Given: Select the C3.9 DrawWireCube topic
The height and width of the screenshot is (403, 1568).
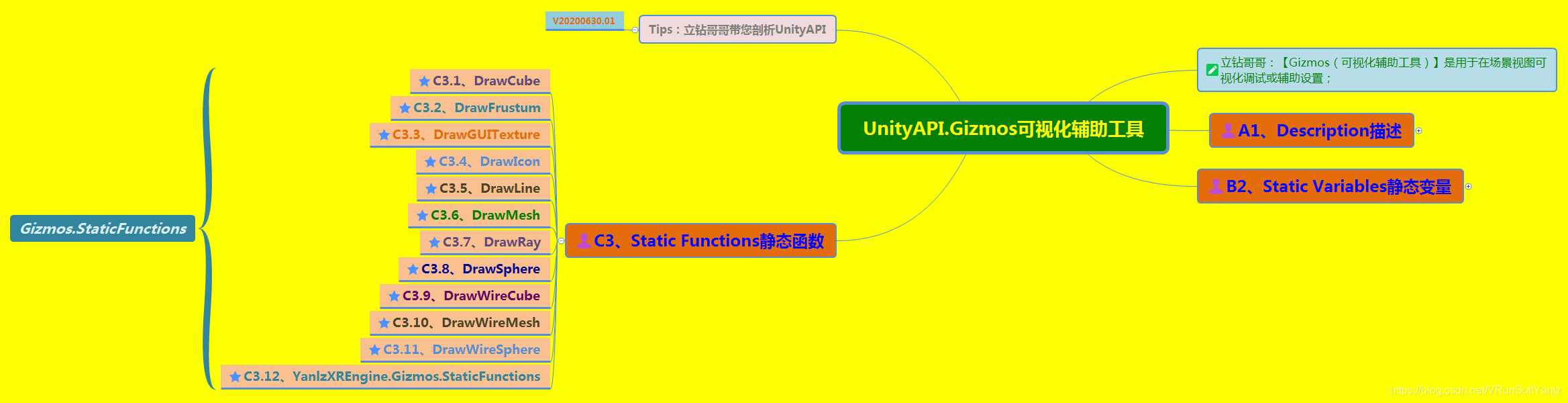Looking at the screenshot, I should point(465,296).
